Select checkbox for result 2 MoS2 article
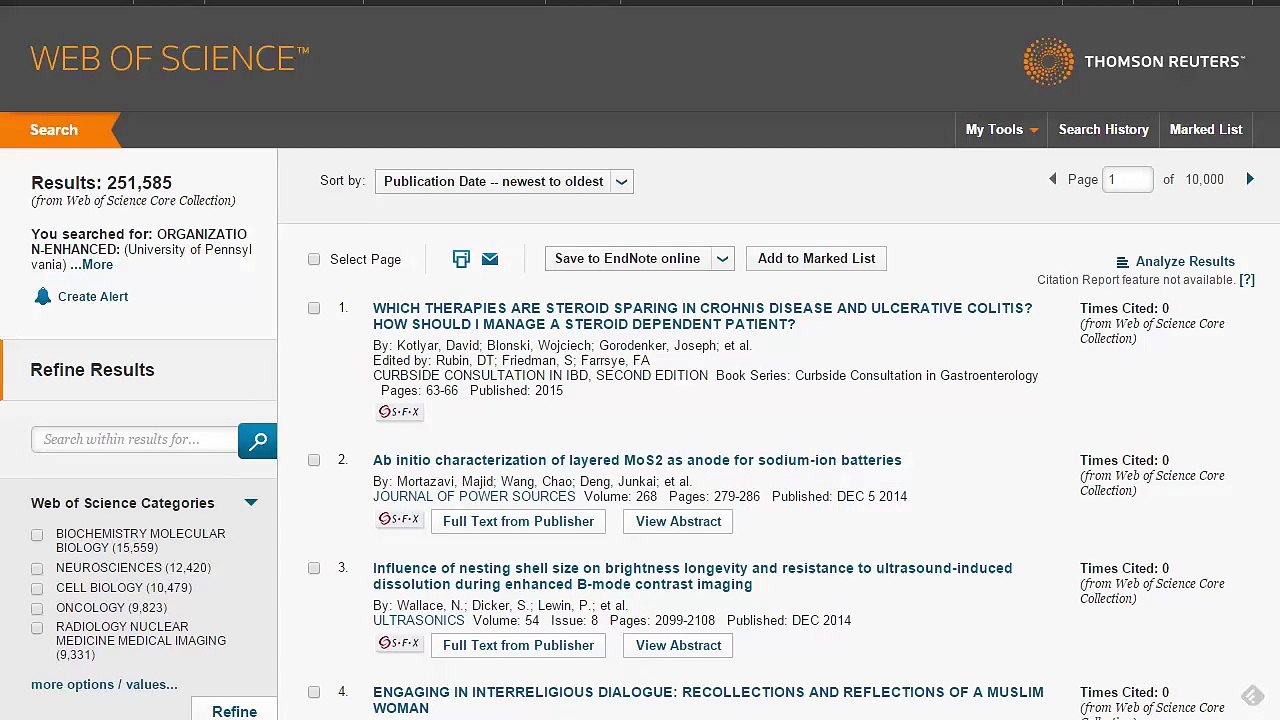The image size is (1280, 720). coord(314,460)
